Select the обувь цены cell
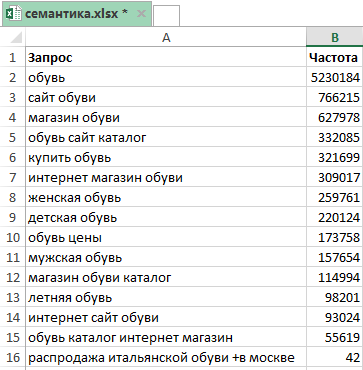Screen dimensions: 363x370 (x=166, y=237)
